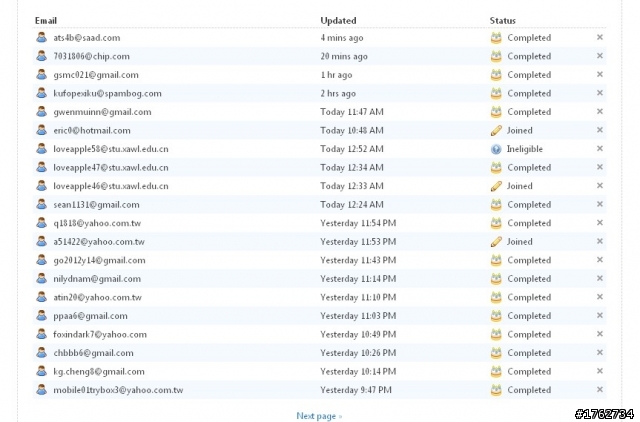Remove the nilydnam@gmail.com row

tap(600, 278)
